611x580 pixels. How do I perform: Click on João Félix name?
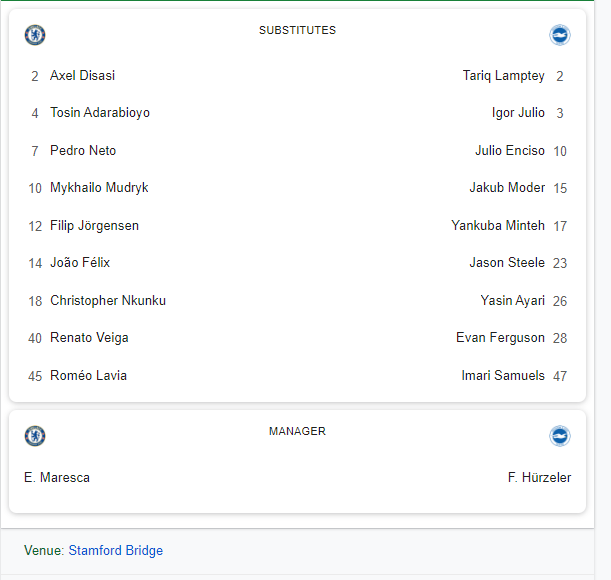point(80,263)
